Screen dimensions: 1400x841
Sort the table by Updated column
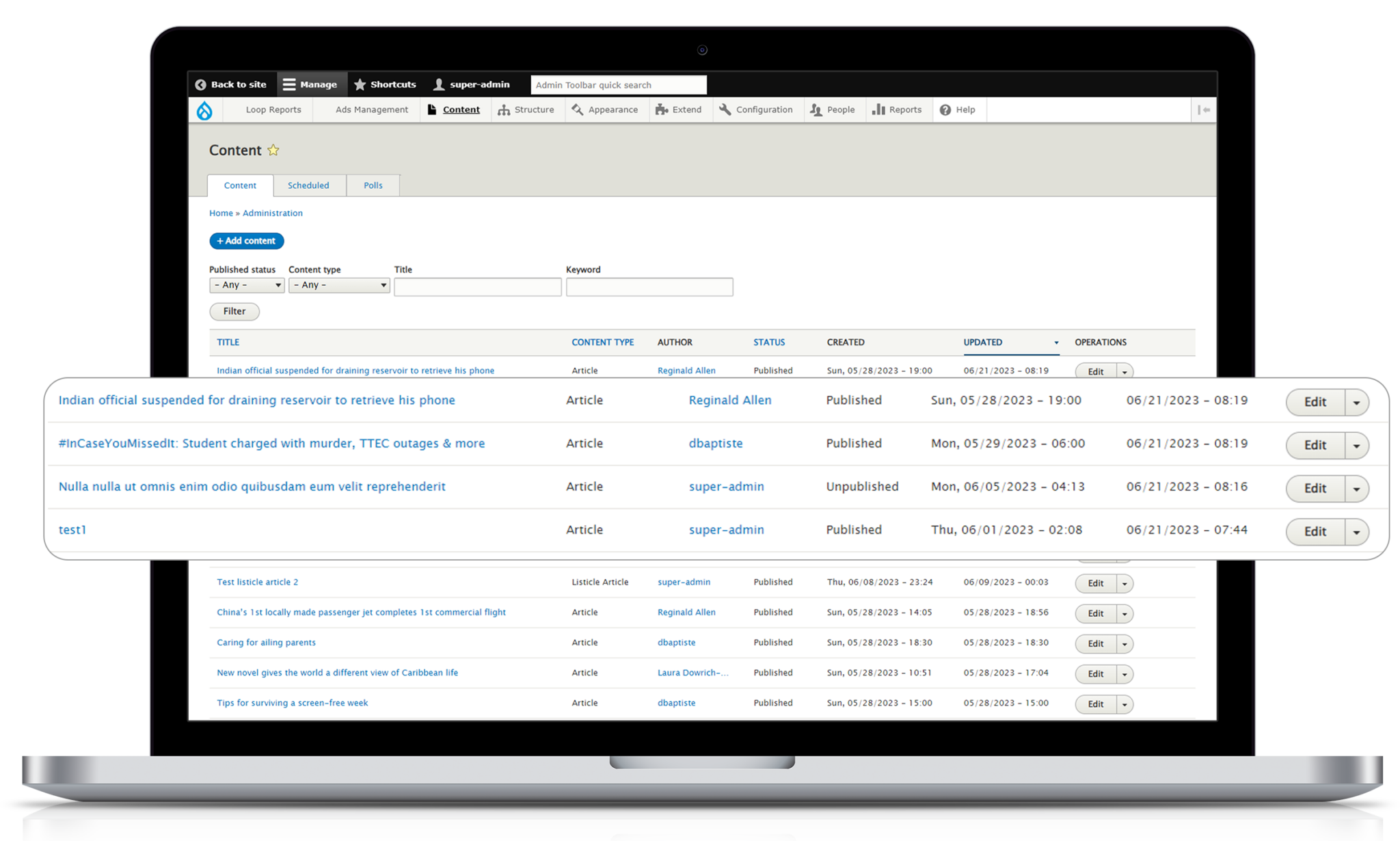[x=983, y=343]
